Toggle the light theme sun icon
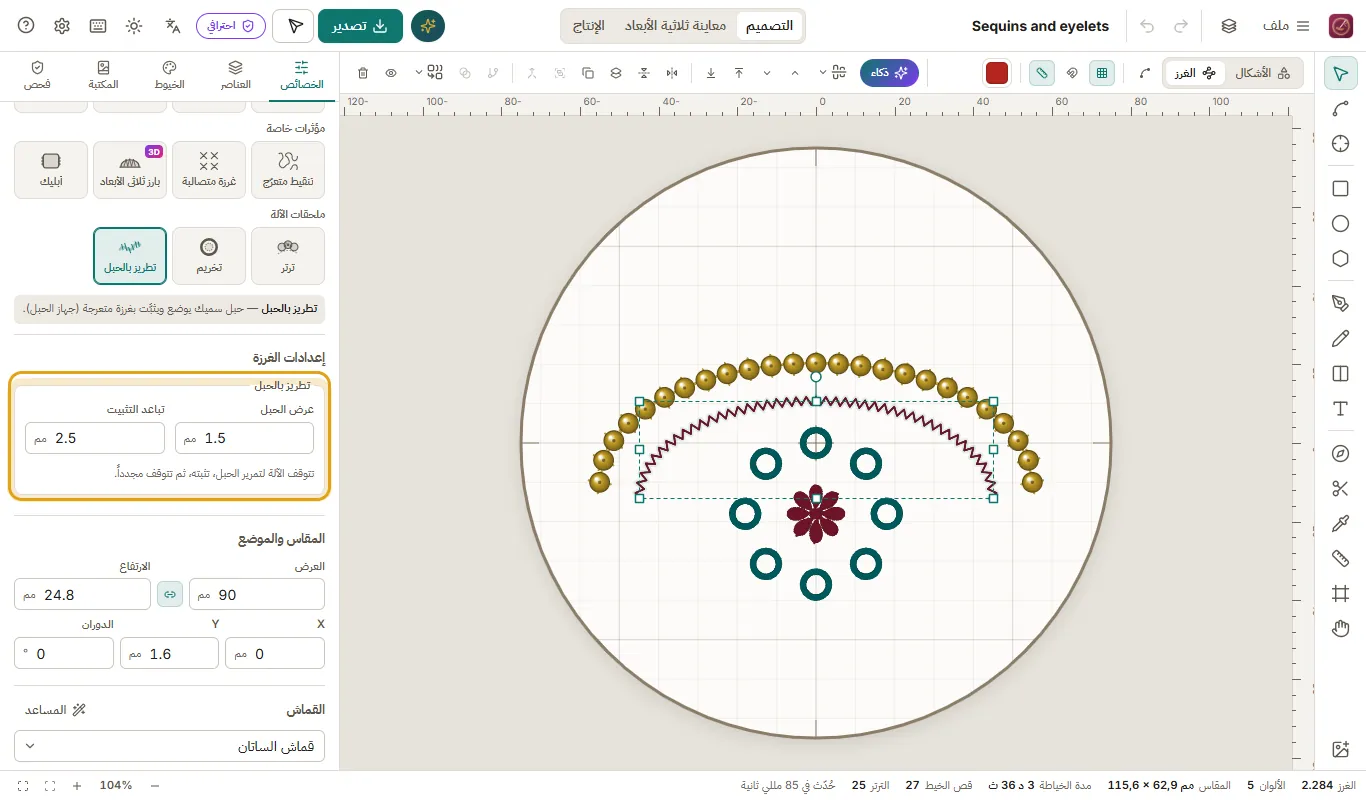Screen dimensions: 1366x800 pyautogui.click(x=134, y=25)
